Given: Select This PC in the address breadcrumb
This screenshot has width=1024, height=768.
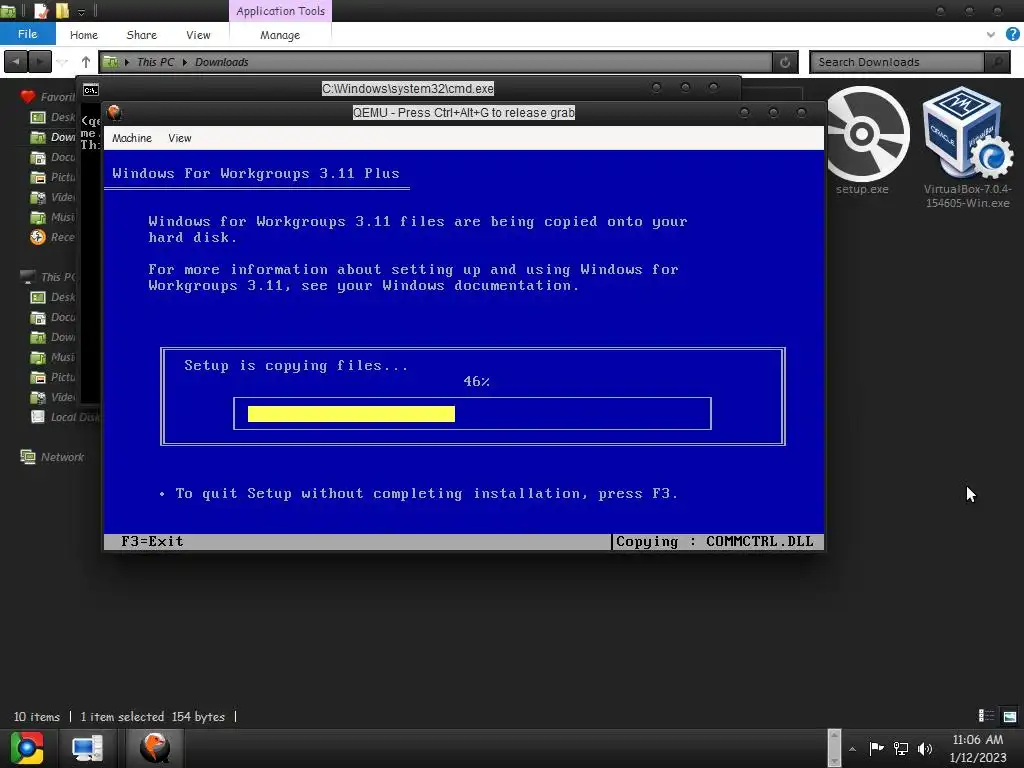Looking at the screenshot, I should tap(155, 62).
